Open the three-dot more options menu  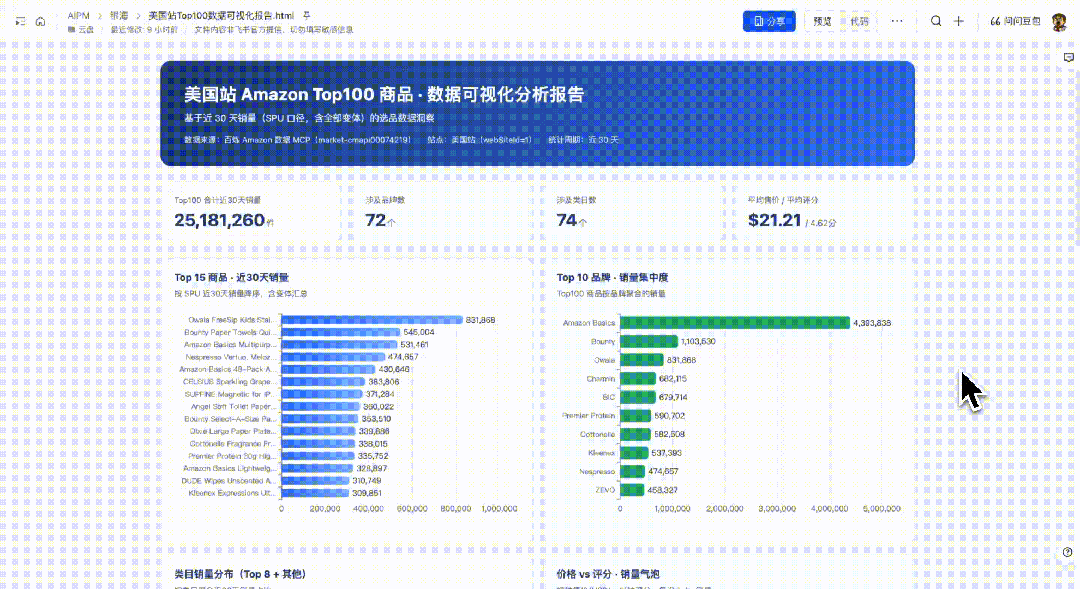coord(897,21)
